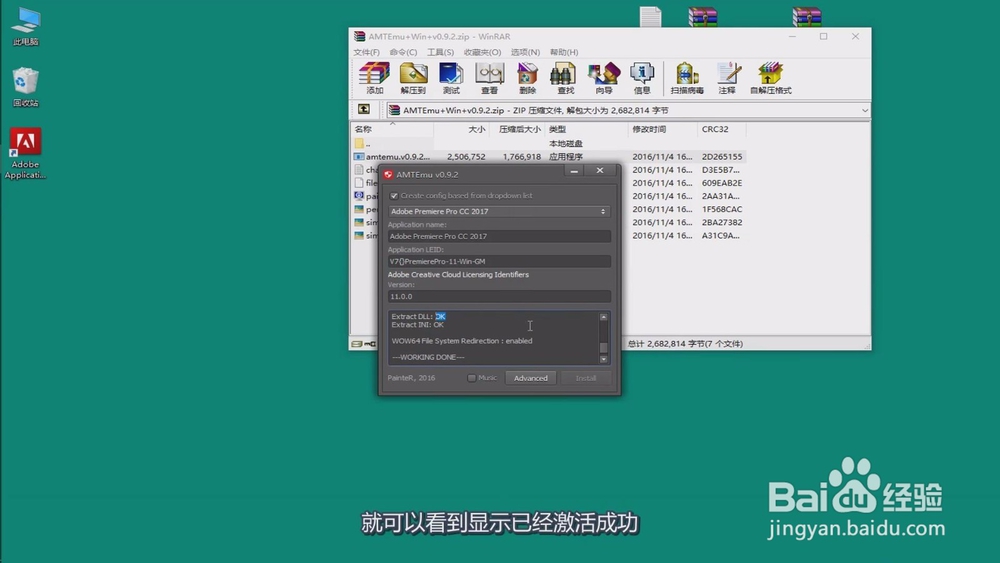1000x563 pixels.
Task: Toggle 'Create config based from dropdown list' checkbox
Action: pos(393,196)
